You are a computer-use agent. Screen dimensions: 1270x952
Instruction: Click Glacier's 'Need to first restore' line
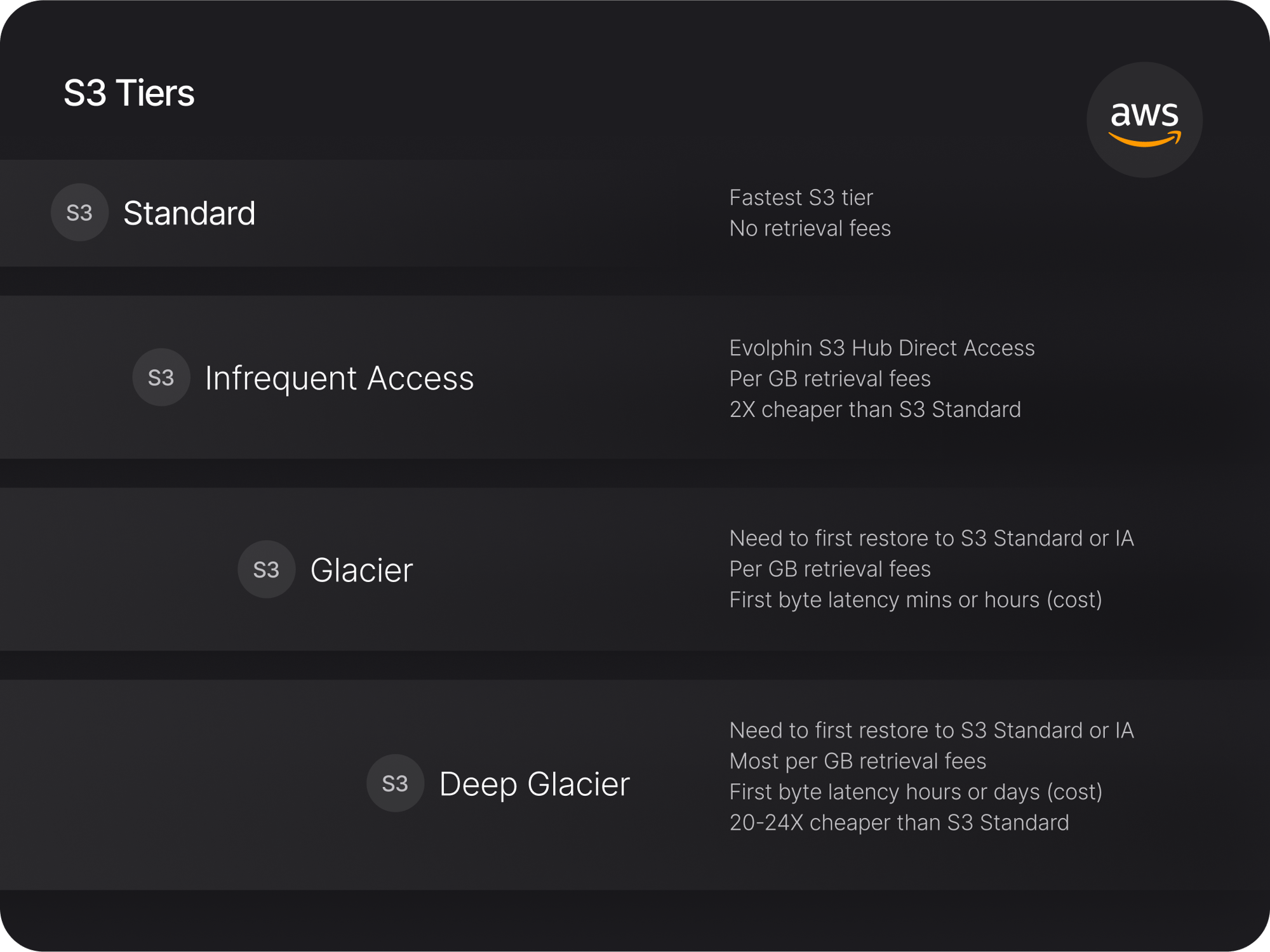coord(931,538)
